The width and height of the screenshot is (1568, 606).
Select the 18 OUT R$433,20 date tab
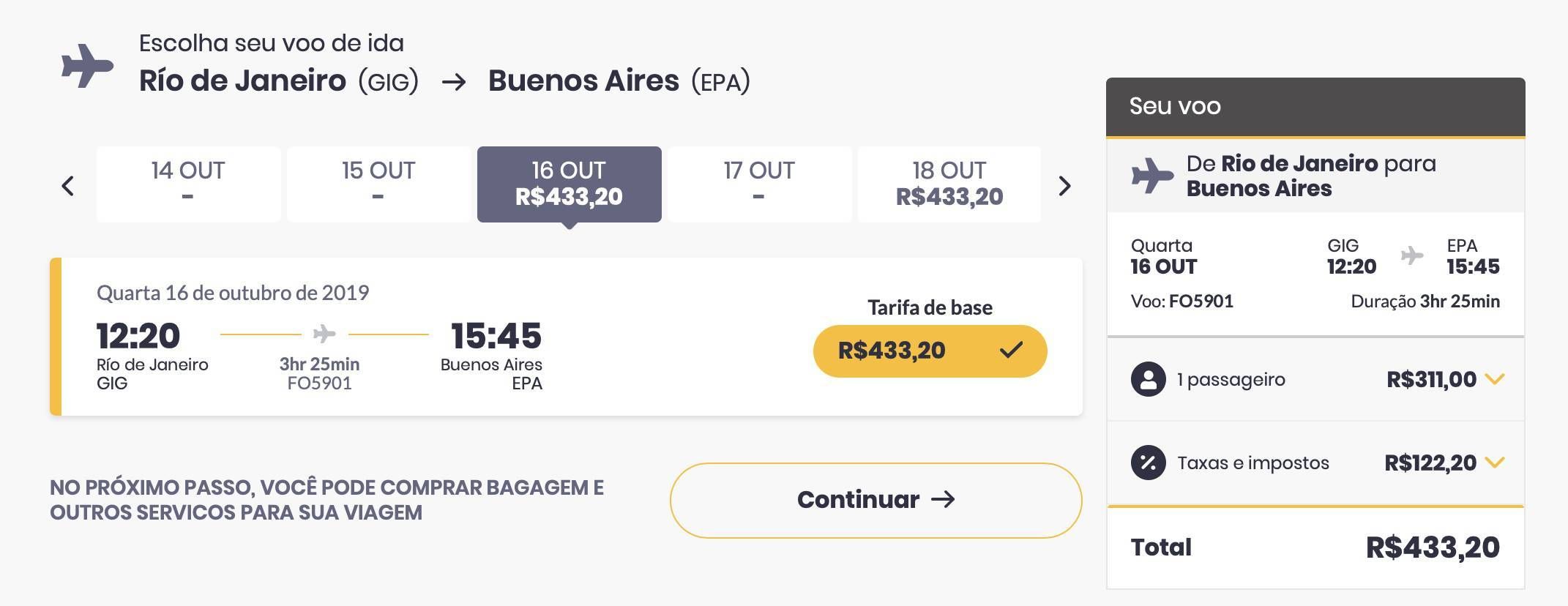pos(949,184)
